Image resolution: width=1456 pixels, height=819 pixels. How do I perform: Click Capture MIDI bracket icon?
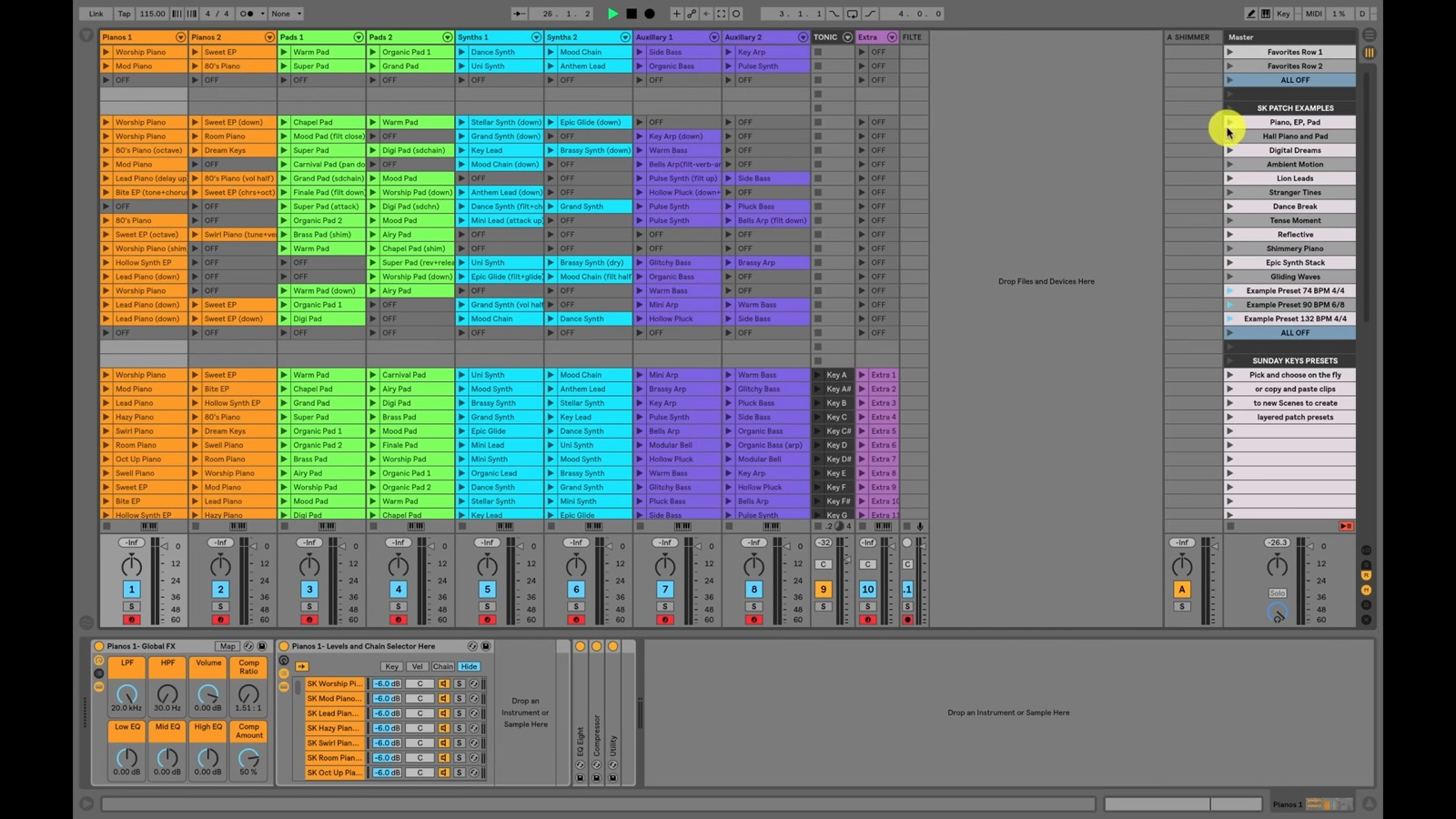pyautogui.click(x=722, y=14)
